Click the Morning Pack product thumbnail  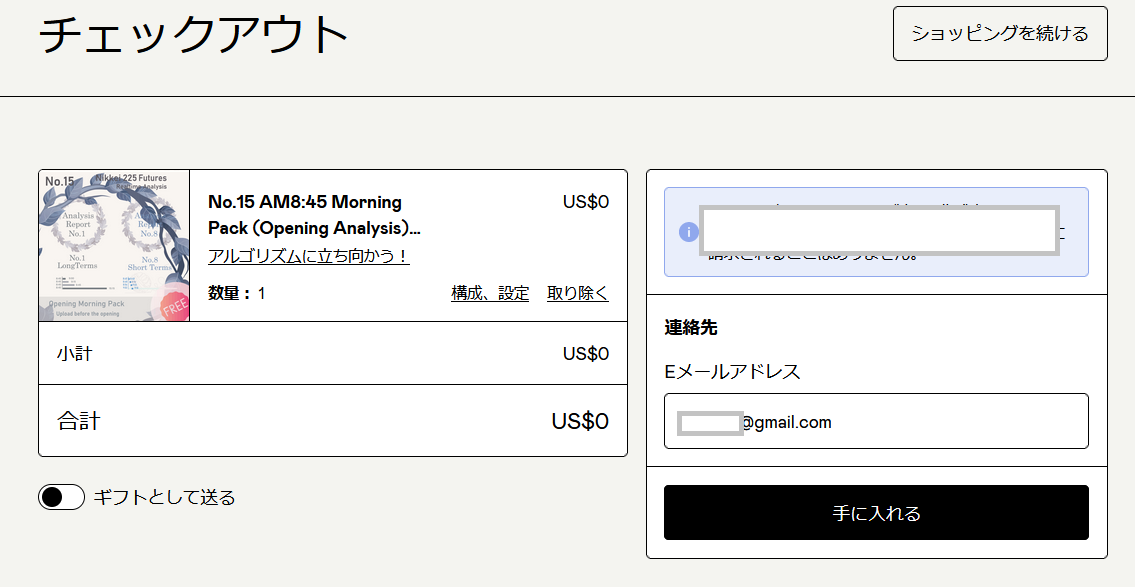tap(114, 246)
